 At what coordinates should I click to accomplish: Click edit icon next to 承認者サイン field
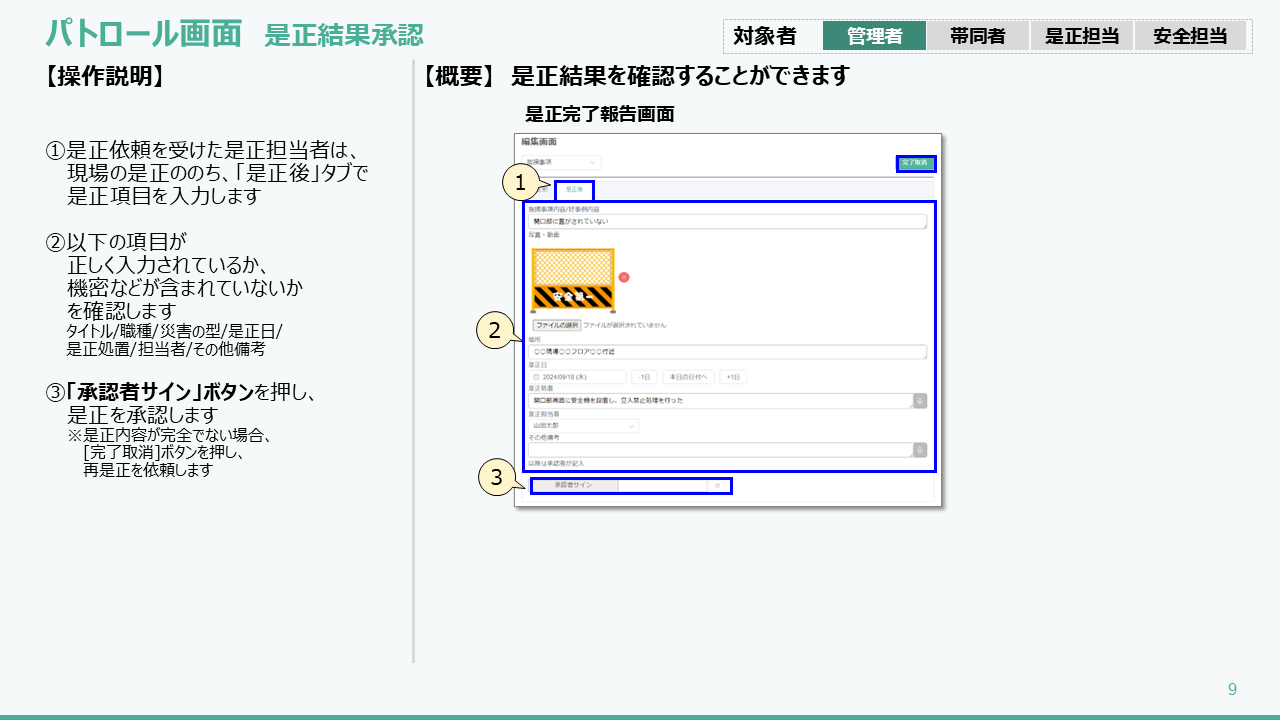[717, 486]
